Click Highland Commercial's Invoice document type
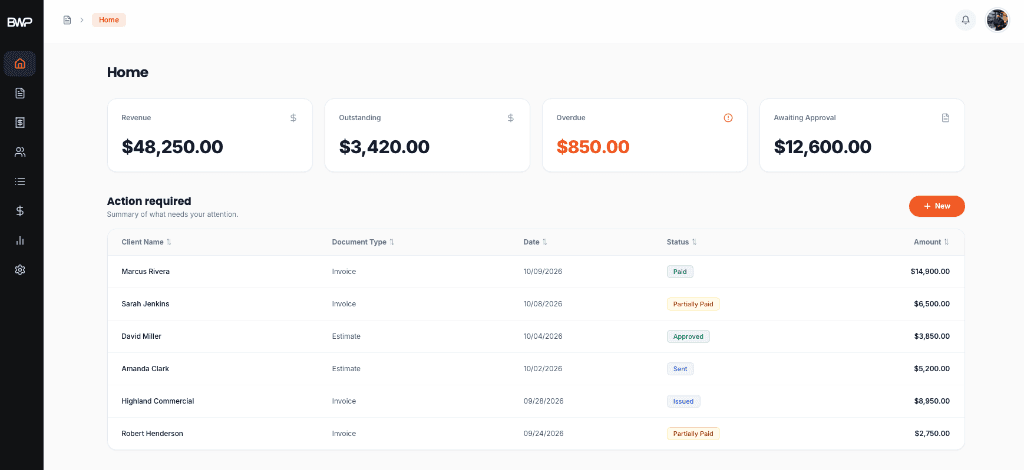The height and width of the screenshot is (470, 1024). (344, 401)
